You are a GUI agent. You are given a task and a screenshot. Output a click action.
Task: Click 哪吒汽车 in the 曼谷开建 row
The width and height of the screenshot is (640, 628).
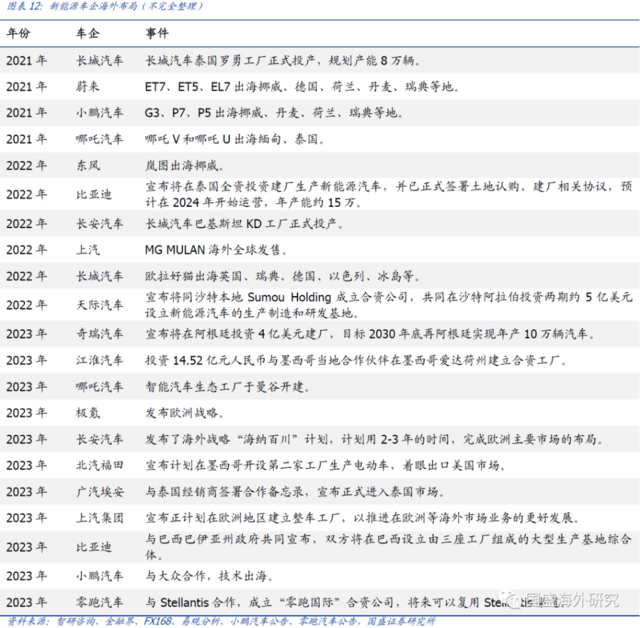pos(100,386)
